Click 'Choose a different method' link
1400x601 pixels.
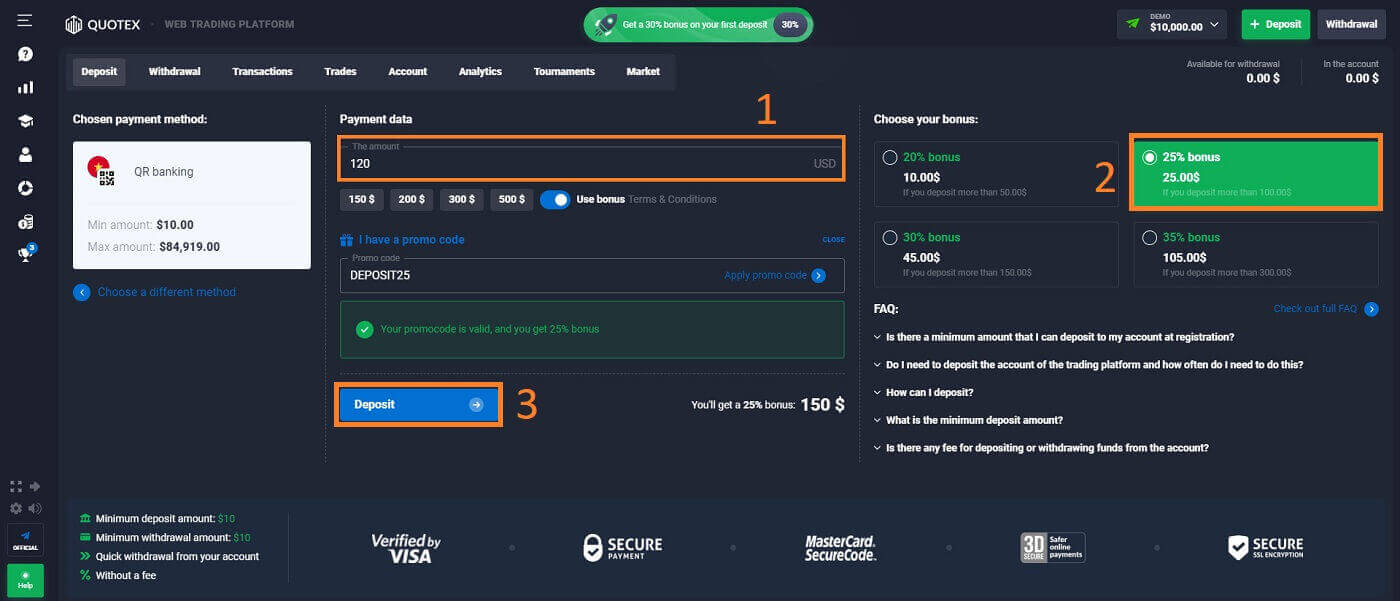(x=166, y=293)
